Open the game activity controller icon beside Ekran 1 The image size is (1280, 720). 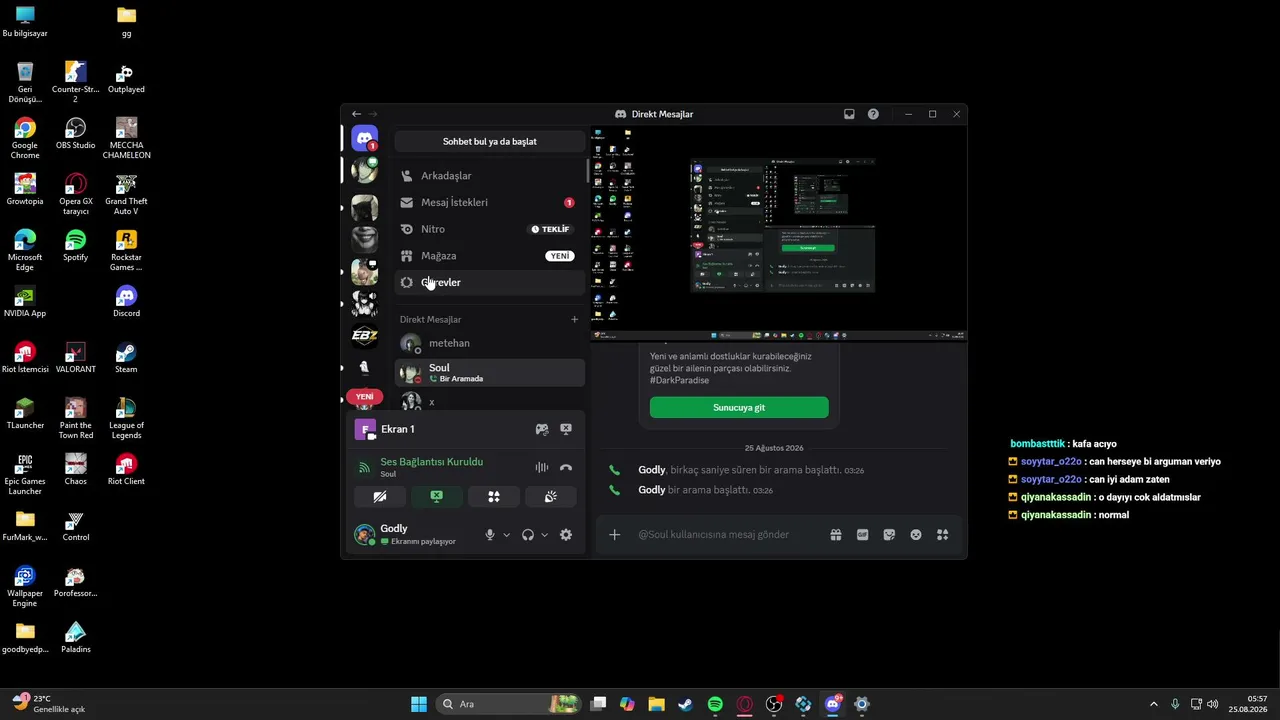(x=542, y=429)
